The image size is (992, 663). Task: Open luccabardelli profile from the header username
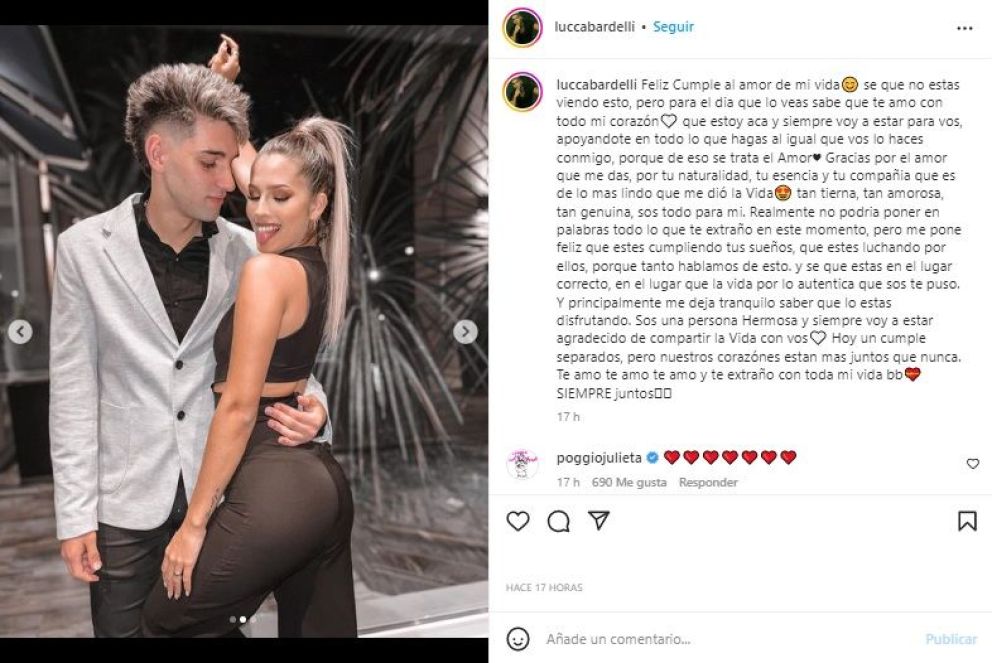[594, 27]
